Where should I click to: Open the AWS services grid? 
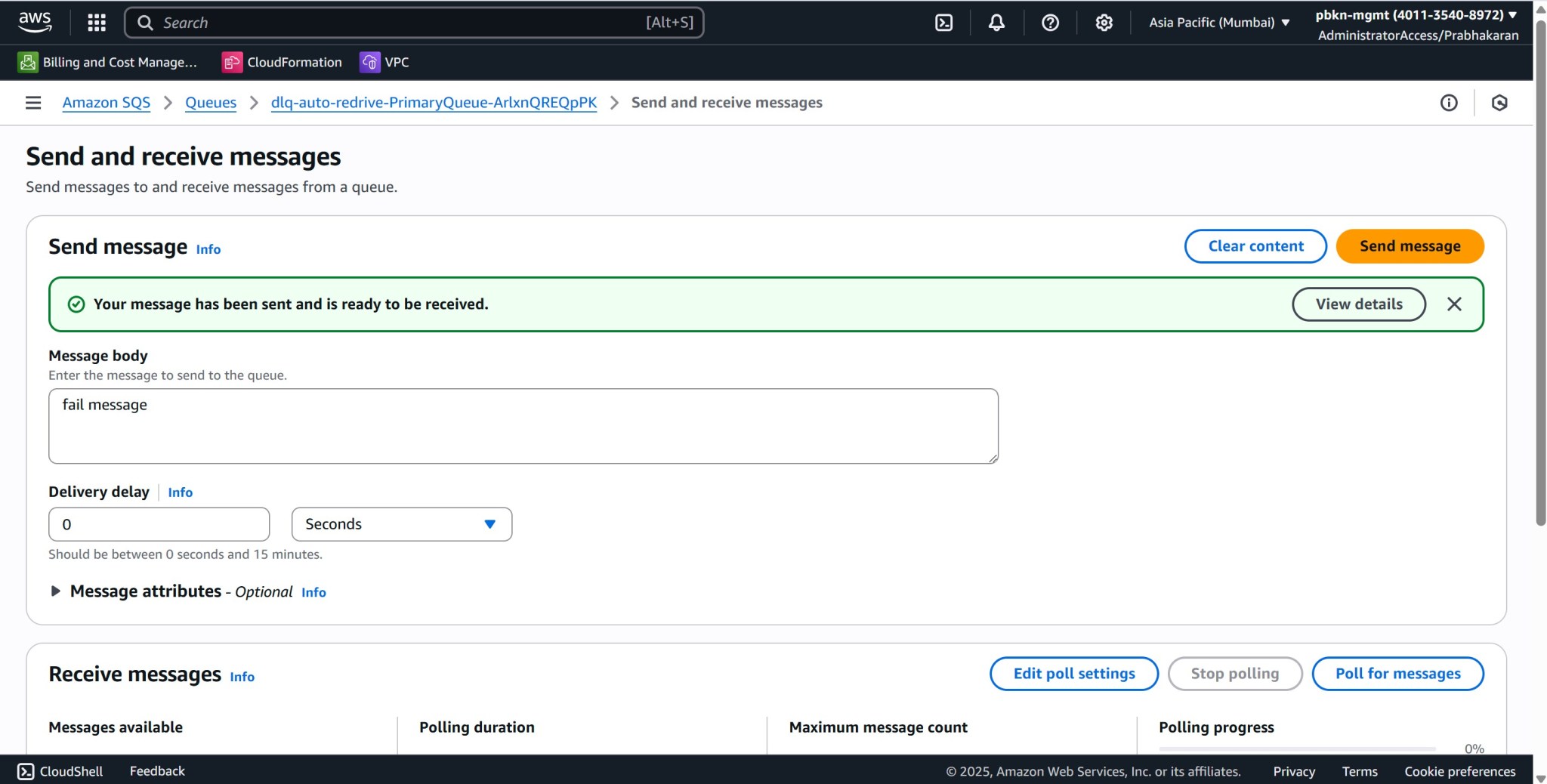point(96,22)
